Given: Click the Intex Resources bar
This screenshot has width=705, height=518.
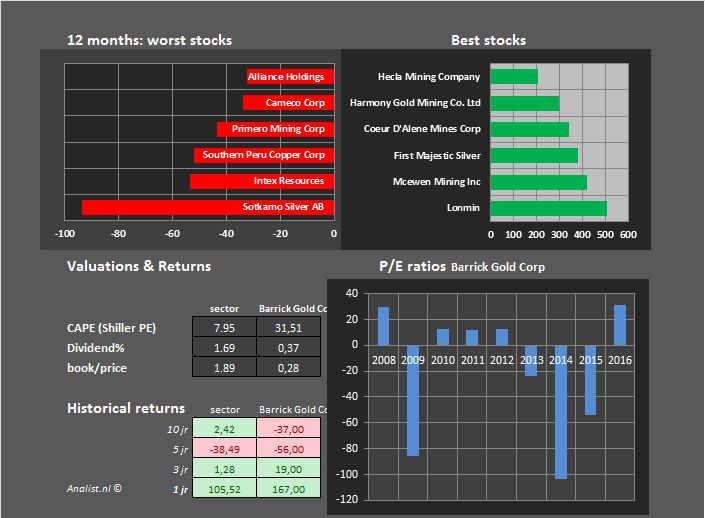Looking at the screenshot, I should tap(262, 181).
